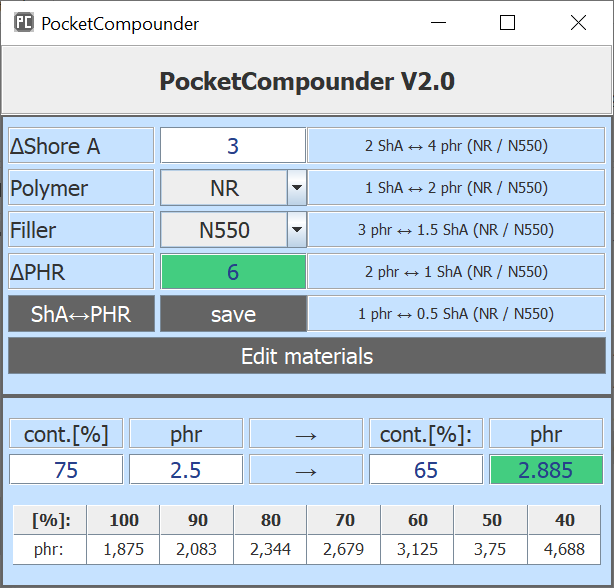The width and height of the screenshot is (614, 588).
Task: Click the N550 filler combo box
Action: point(224,230)
